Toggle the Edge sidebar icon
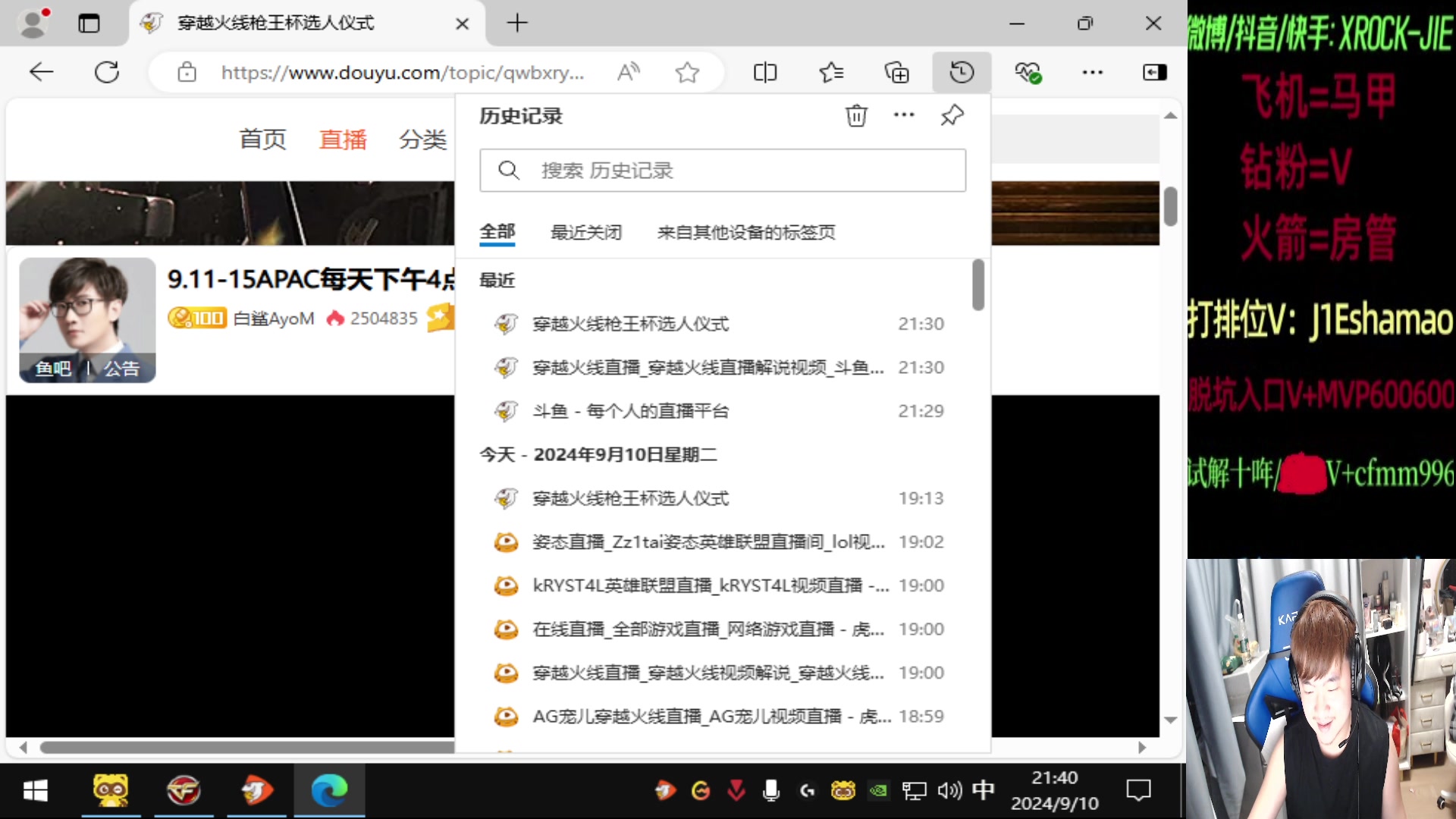Image resolution: width=1456 pixels, height=819 pixels. click(1154, 72)
